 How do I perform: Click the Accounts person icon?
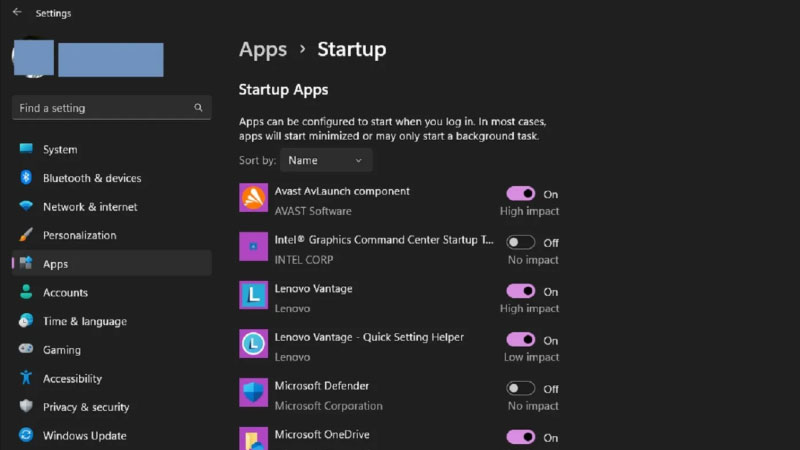[x=26, y=292]
